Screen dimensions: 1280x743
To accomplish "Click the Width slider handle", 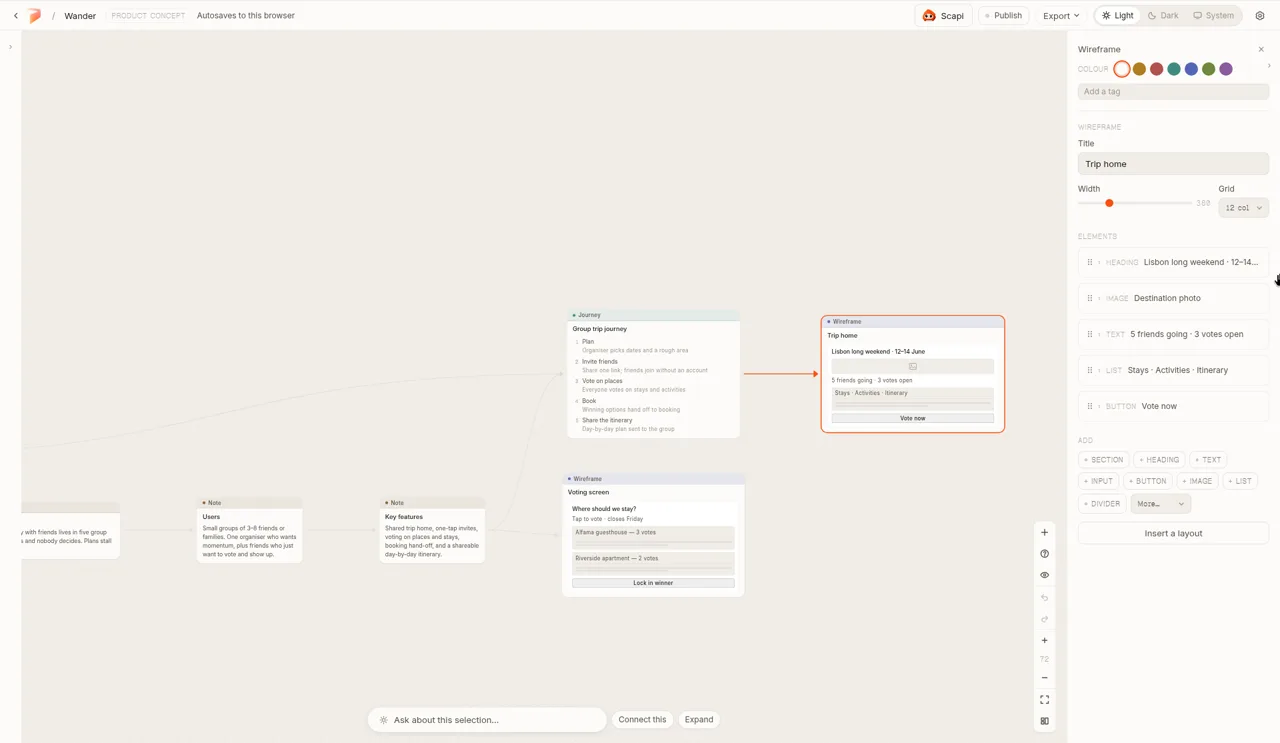I will (x=1109, y=203).
